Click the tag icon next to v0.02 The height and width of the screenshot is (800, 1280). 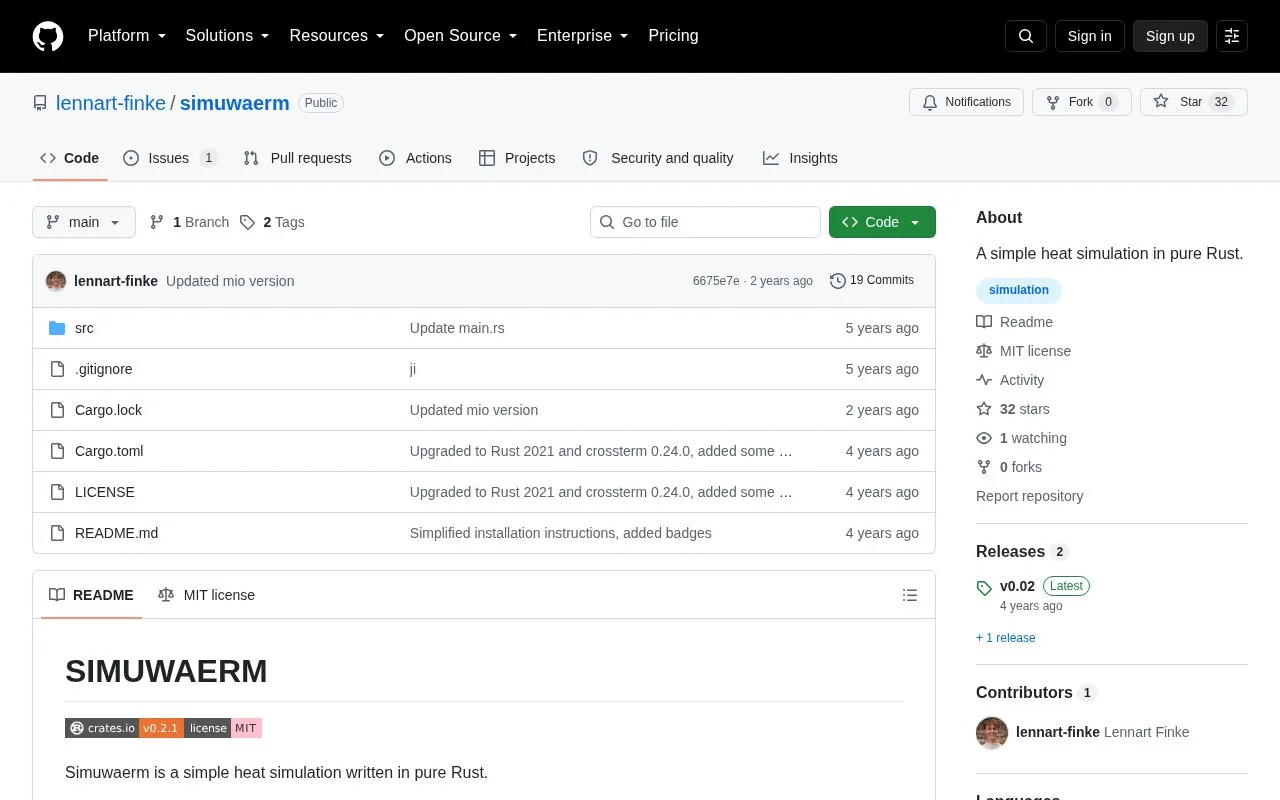click(x=984, y=588)
